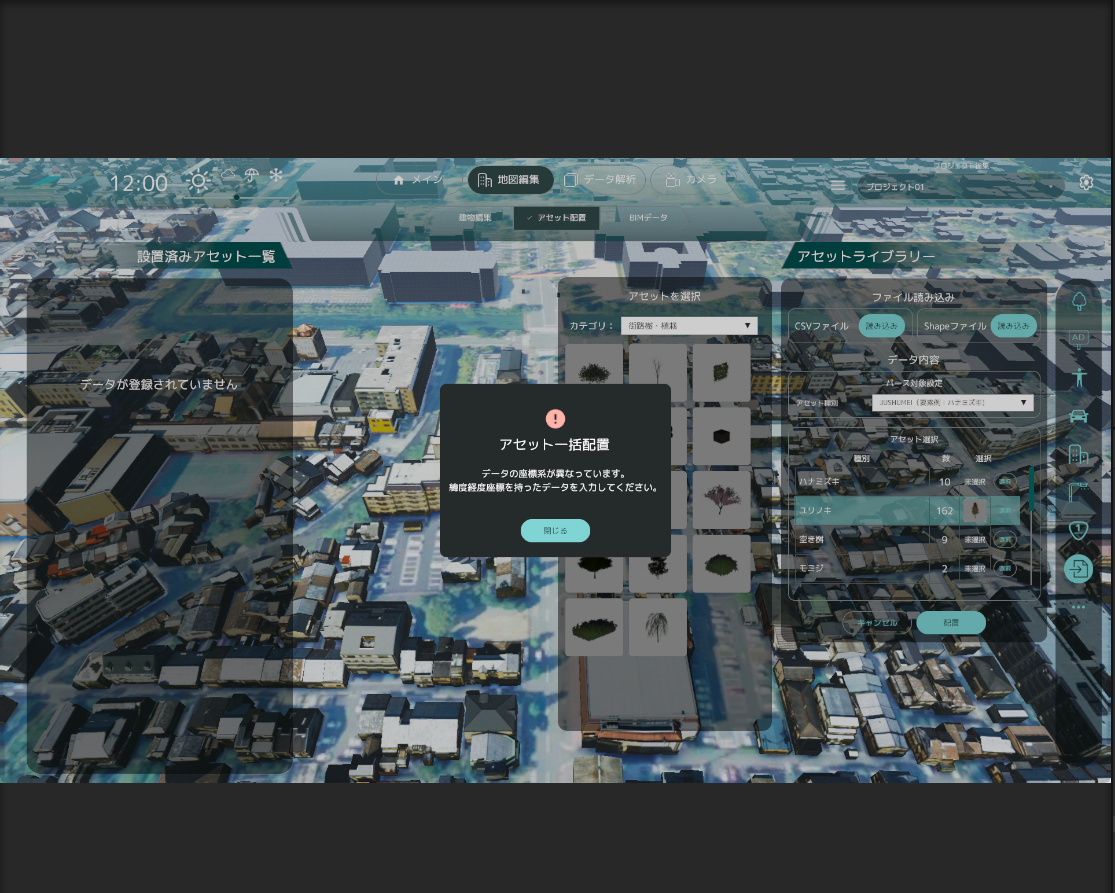Select the street light icon in sidebar

pos(1078,492)
